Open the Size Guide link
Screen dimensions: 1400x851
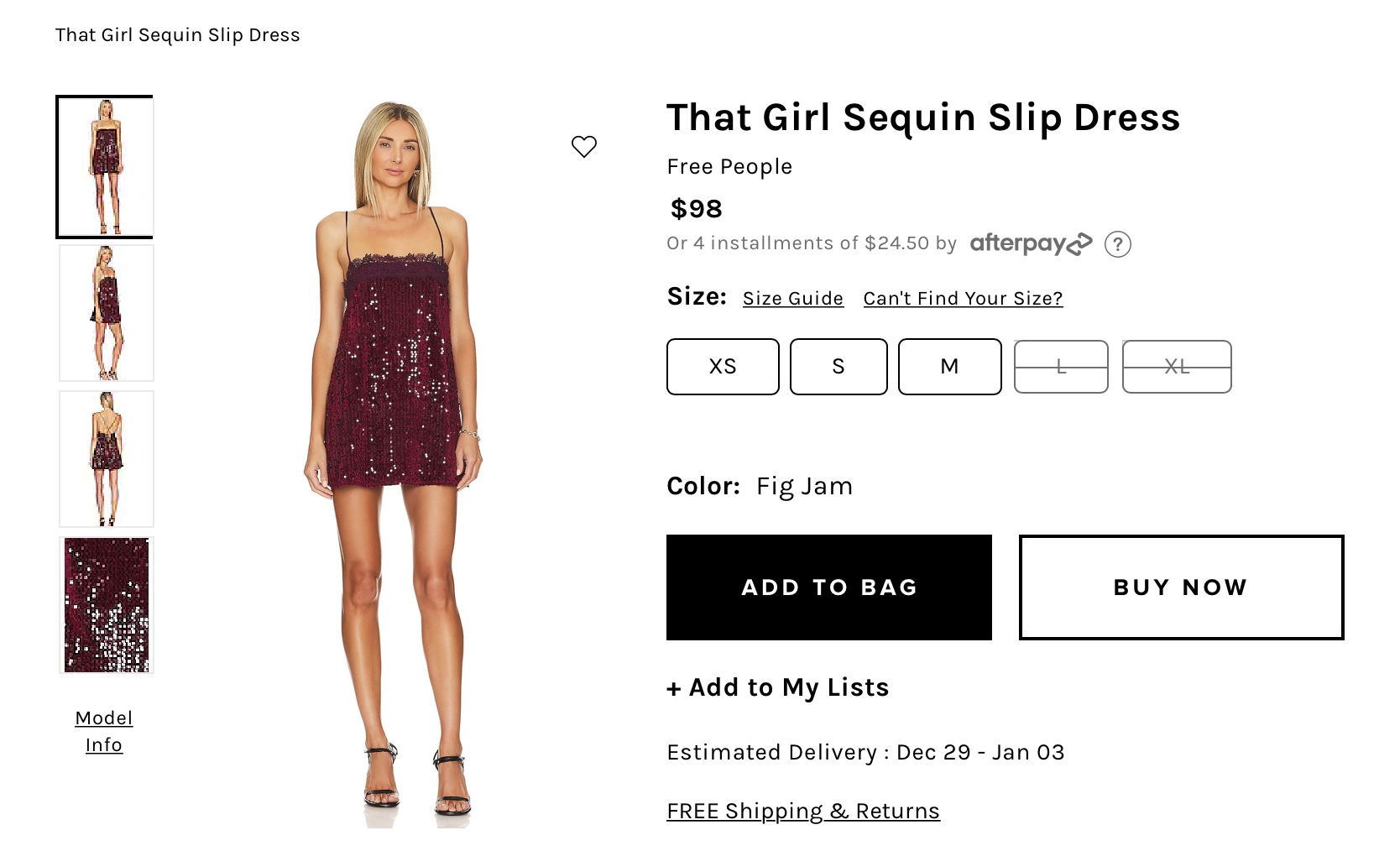pos(792,299)
